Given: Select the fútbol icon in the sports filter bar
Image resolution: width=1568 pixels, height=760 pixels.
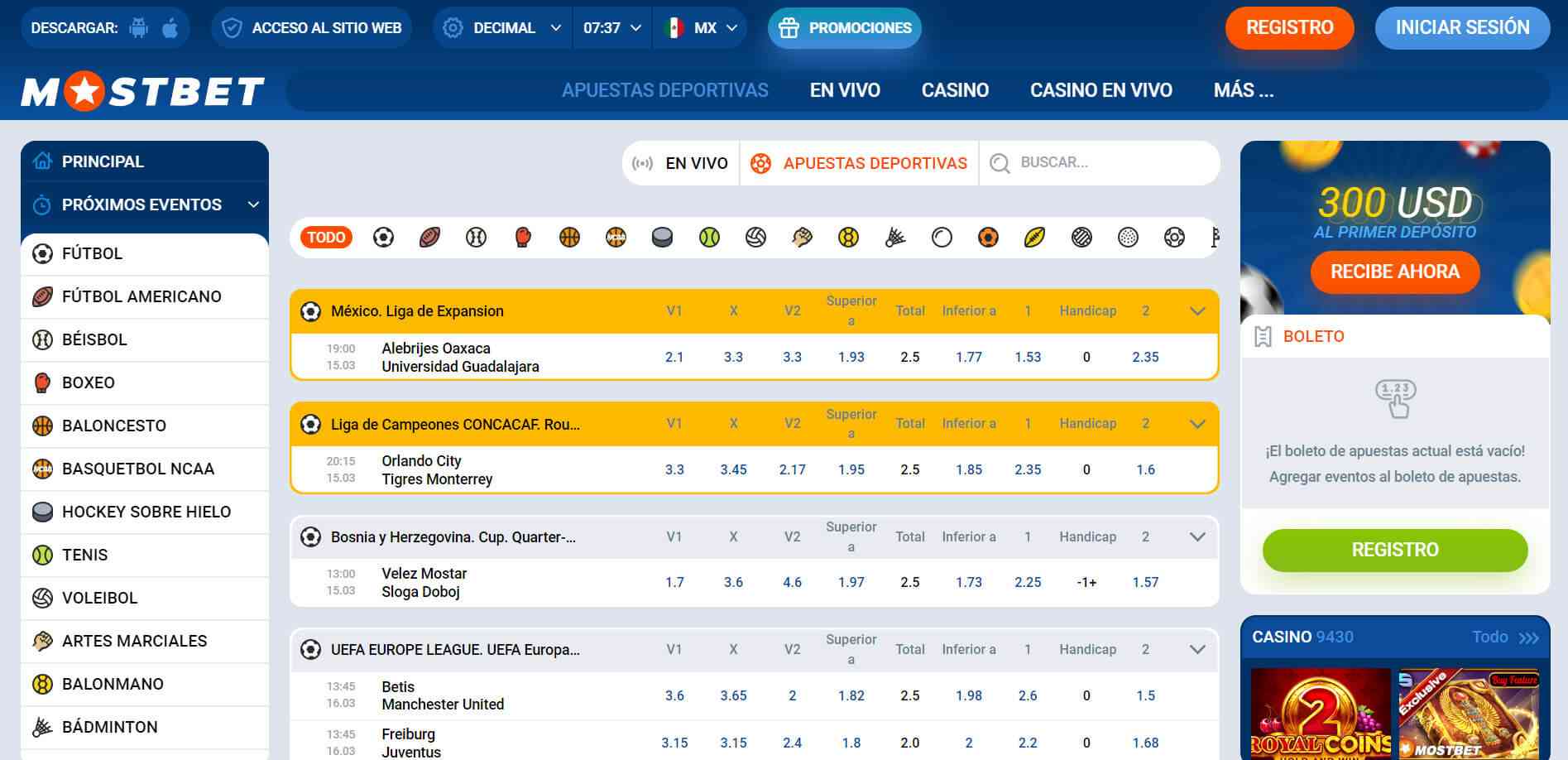Looking at the screenshot, I should click(382, 238).
